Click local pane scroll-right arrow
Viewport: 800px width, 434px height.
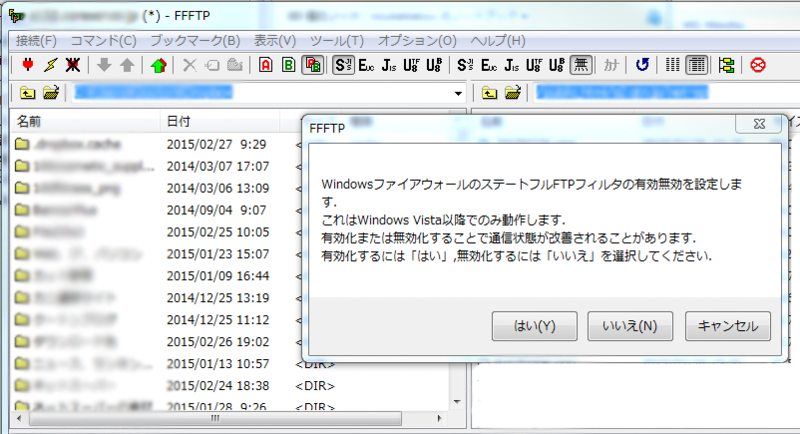pos(439,419)
